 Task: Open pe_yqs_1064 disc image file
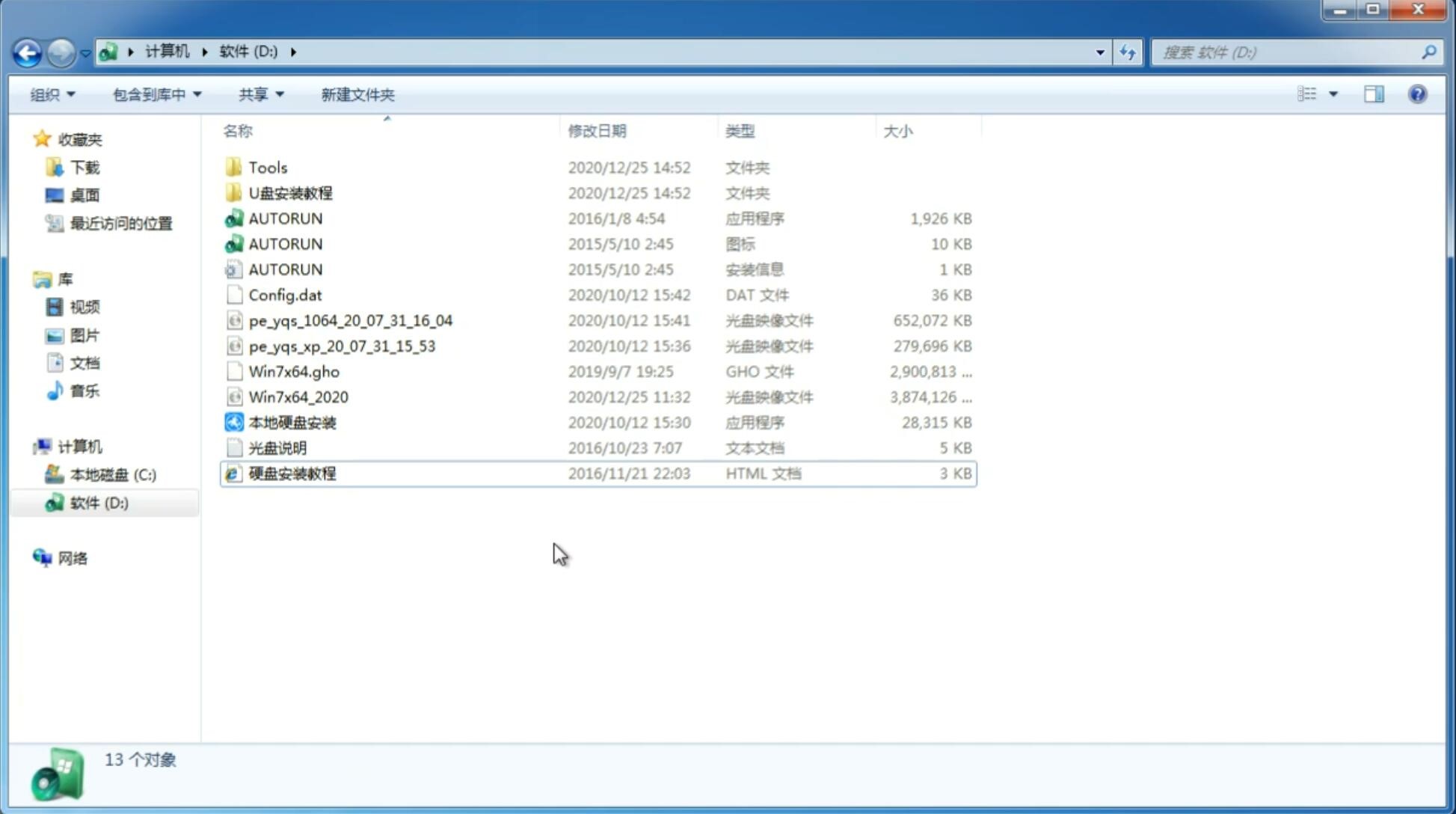pyautogui.click(x=350, y=320)
